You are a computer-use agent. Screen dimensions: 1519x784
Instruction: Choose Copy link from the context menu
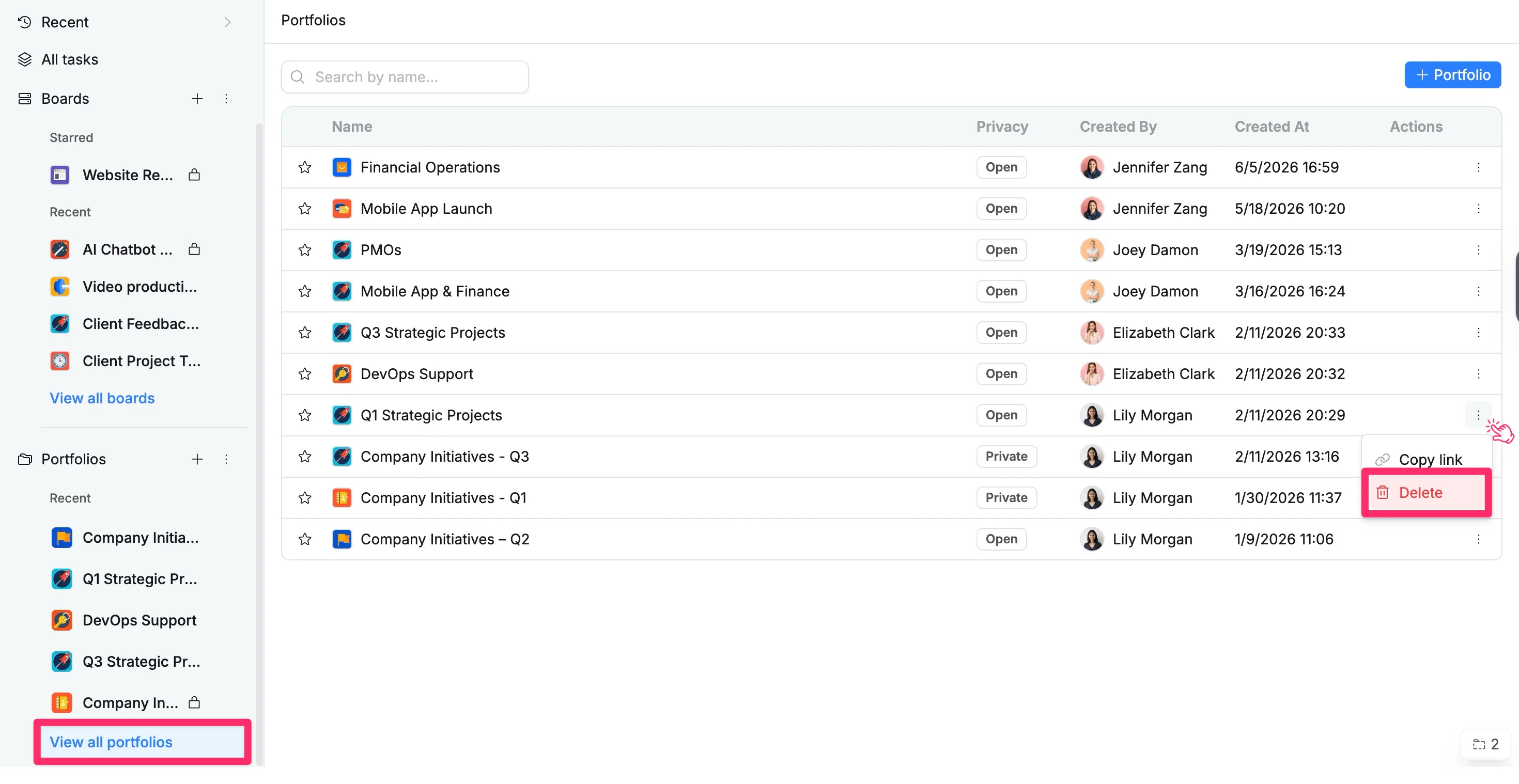click(1426, 459)
